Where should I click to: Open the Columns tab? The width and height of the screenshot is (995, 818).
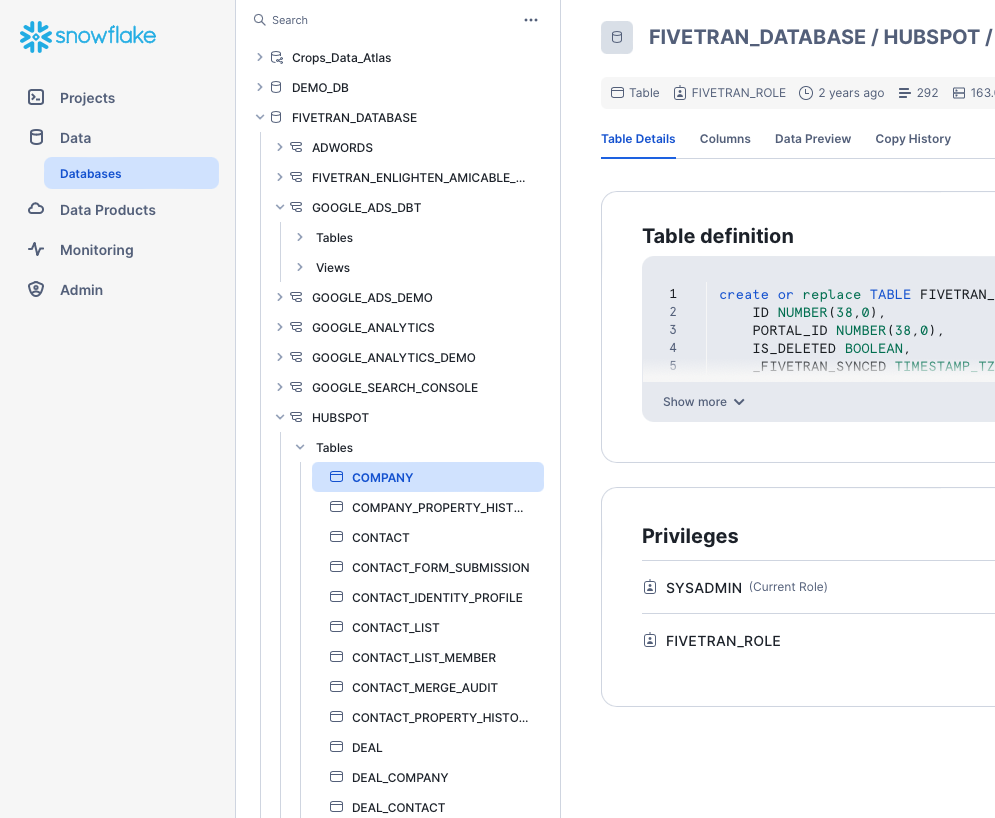pyautogui.click(x=725, y=139)
